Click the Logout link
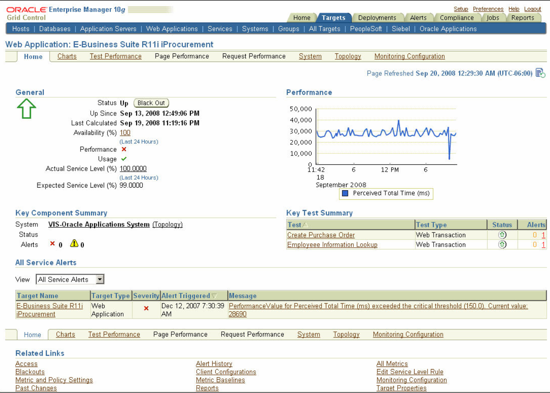 pos(532,9)
